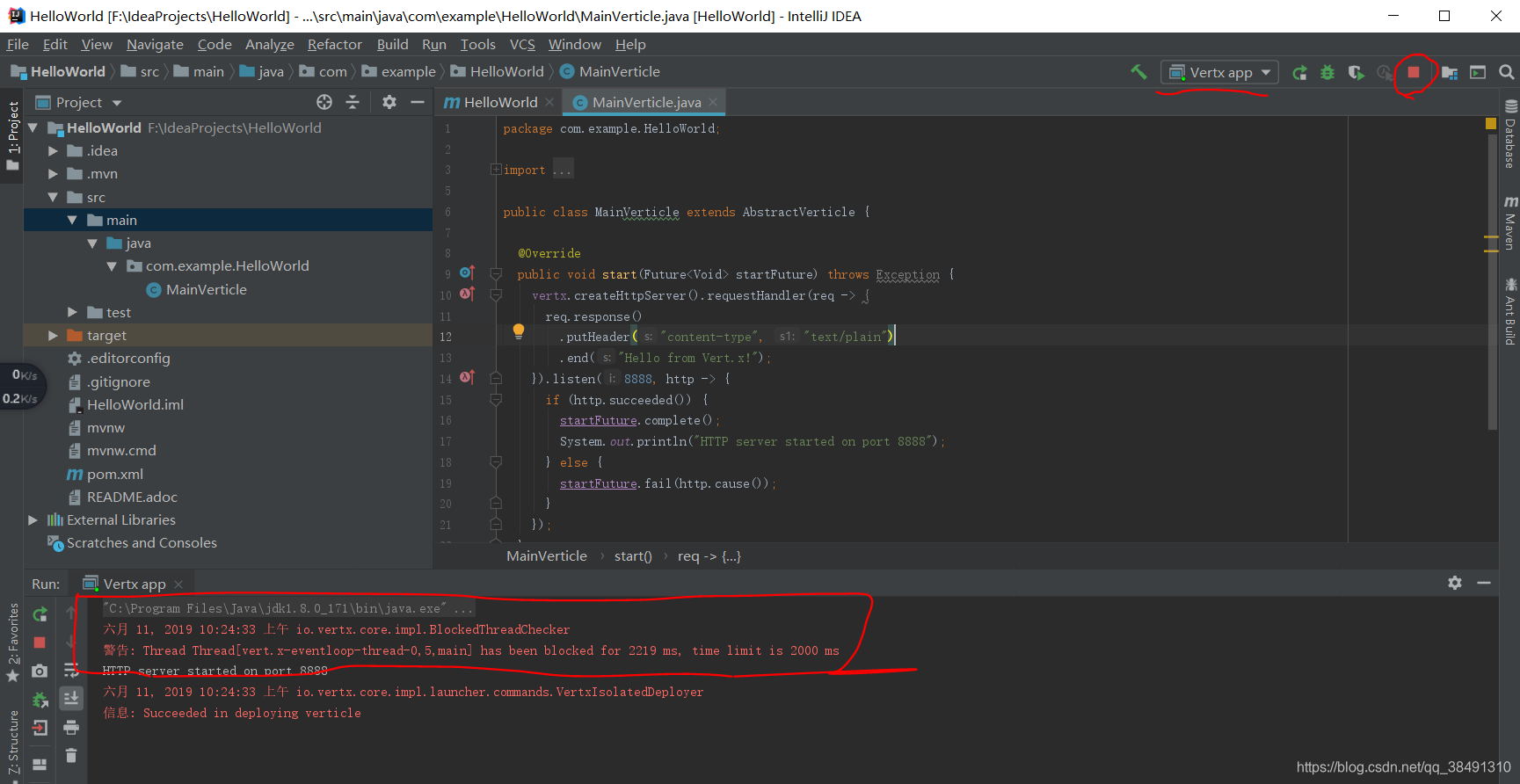Open Run panel settings gear
The width and height of the screenshot is (1520, 784).
click(1455, 583)
